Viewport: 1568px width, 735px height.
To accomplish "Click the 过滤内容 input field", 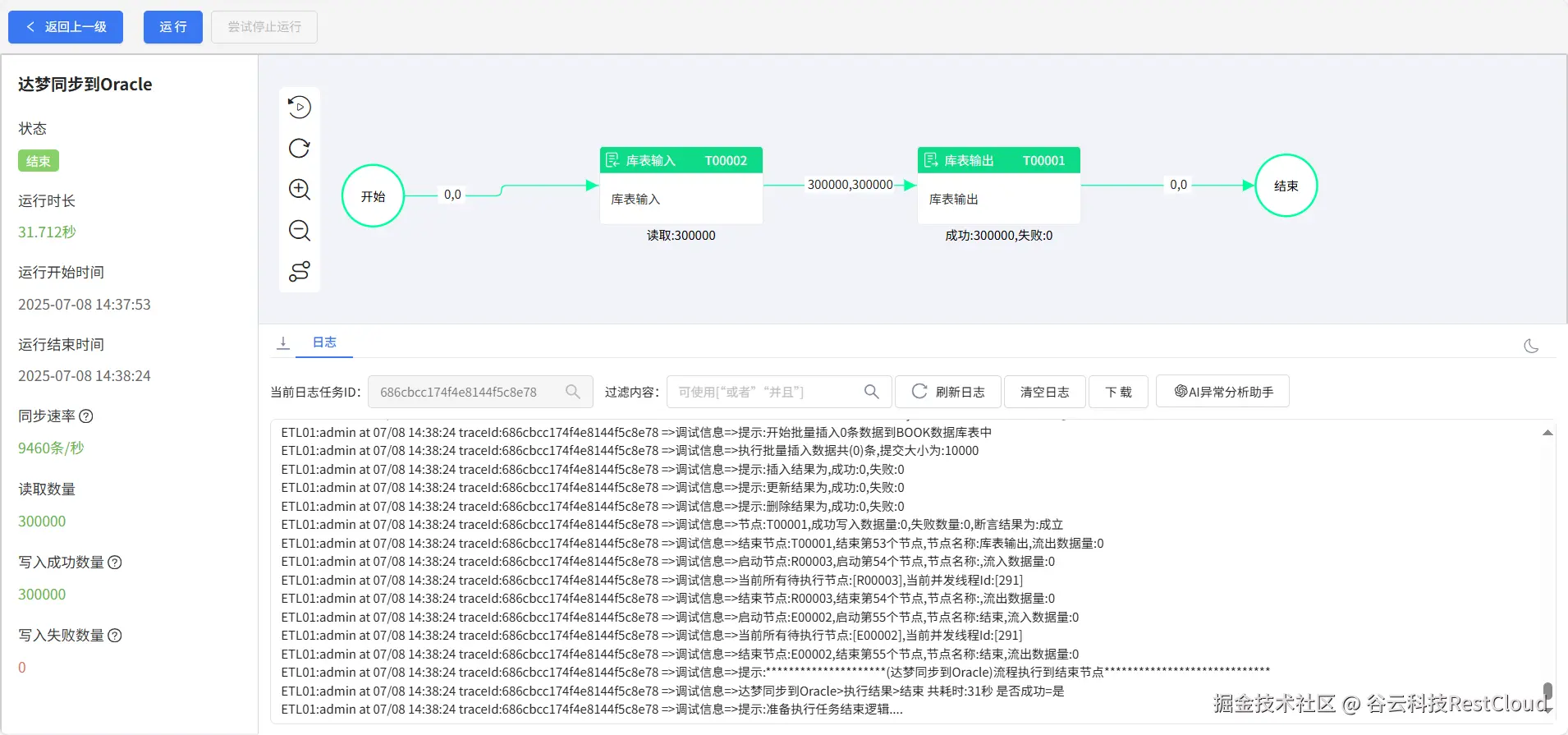I will (x=779, y=392).
